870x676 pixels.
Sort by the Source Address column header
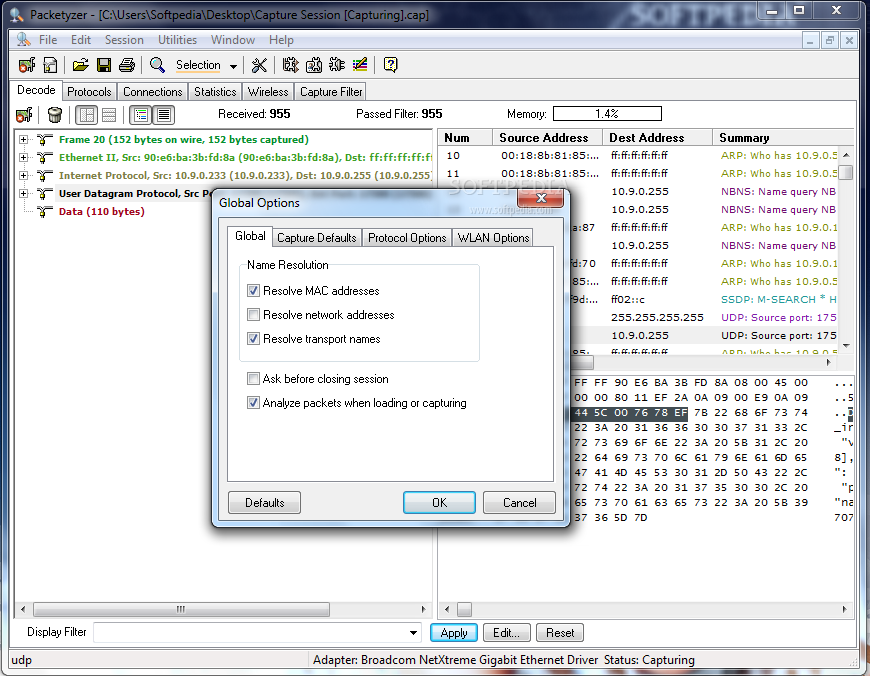547,138
